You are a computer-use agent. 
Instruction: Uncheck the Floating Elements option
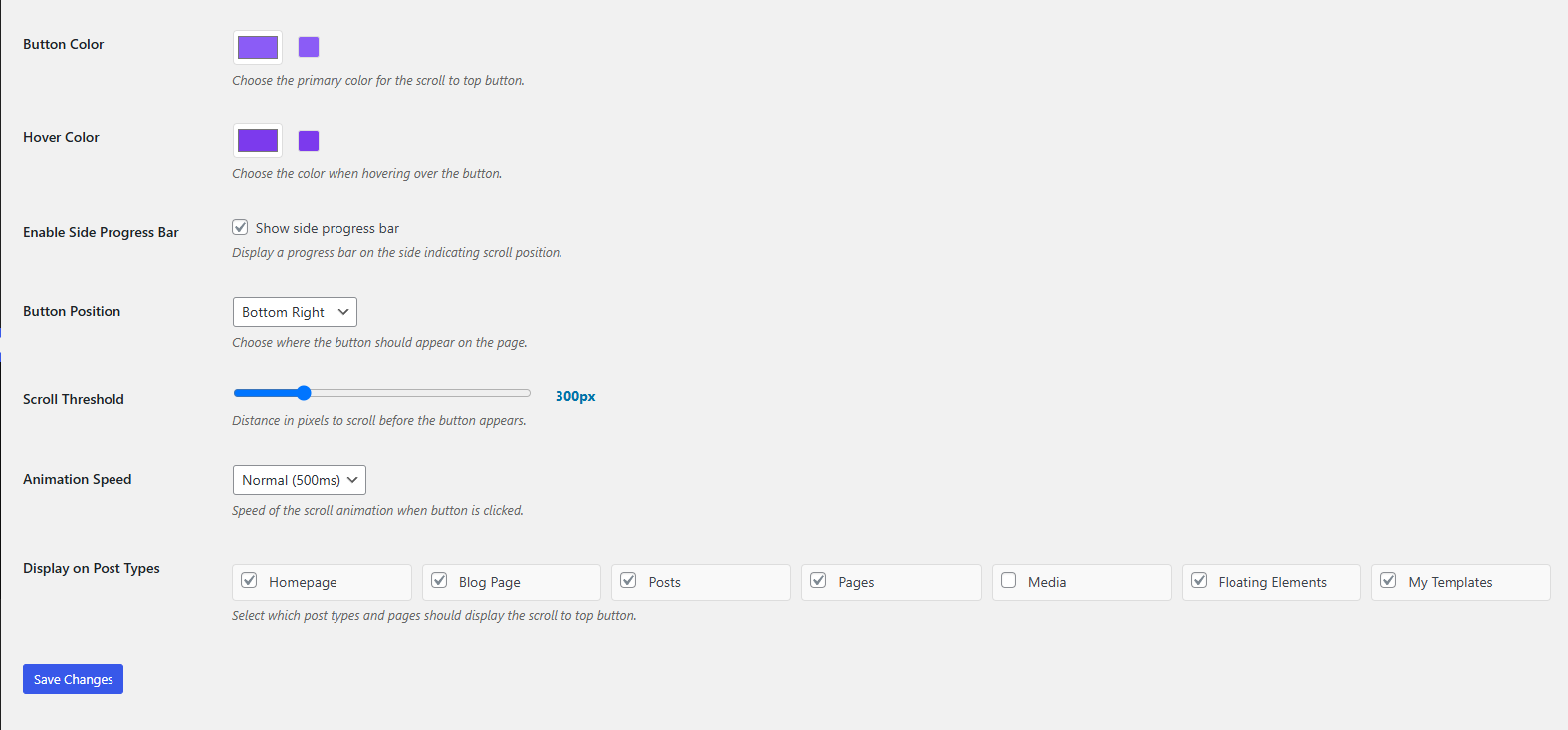click(1199, 579)
